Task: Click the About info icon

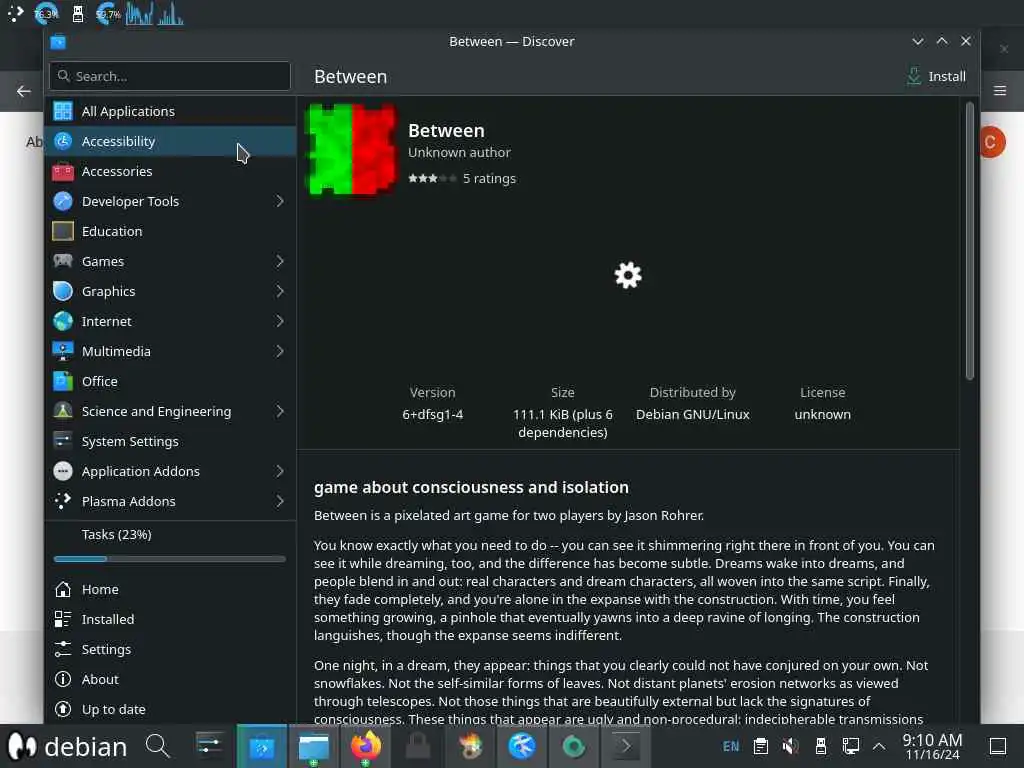Action: [63, 679]
